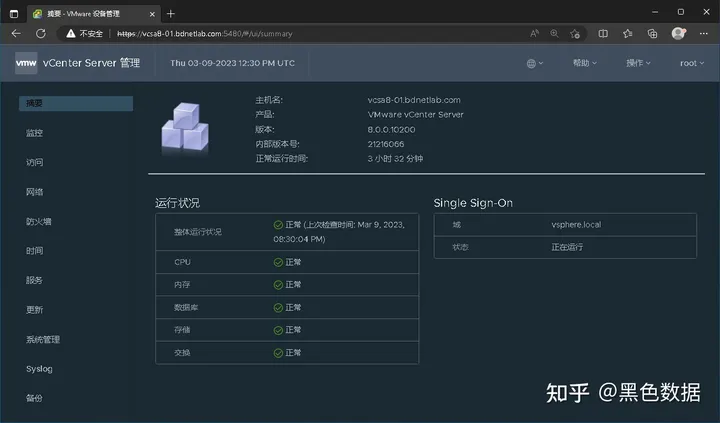Image resolution: width=720 pixels, height=423 pixels.
Task: Open the language globe dropdown
Action: coord(534,63)
